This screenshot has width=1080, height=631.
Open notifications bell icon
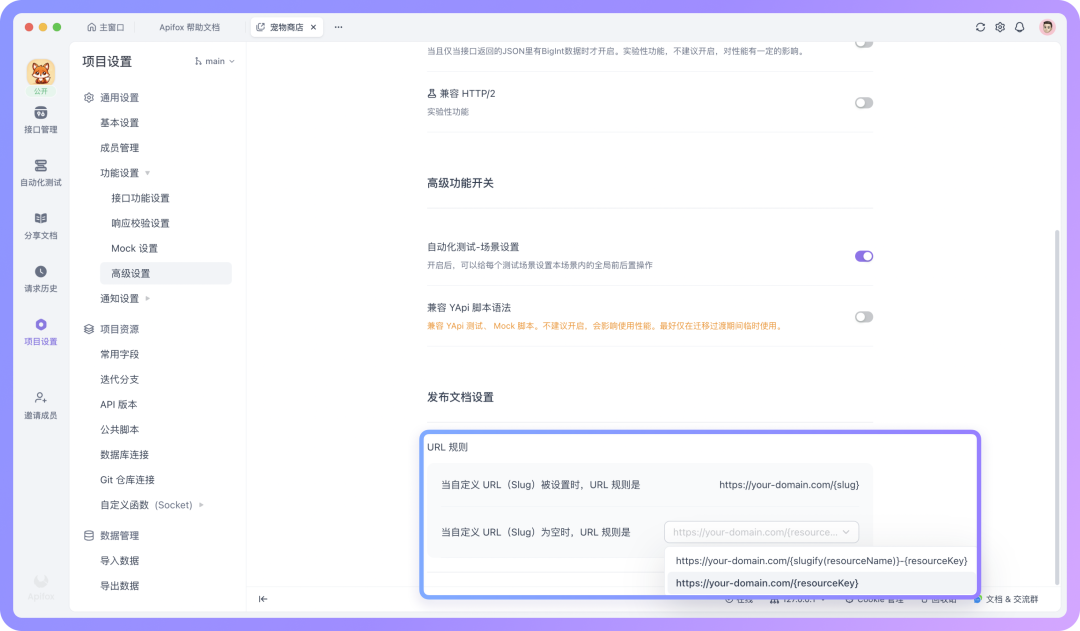(1020, 27)
